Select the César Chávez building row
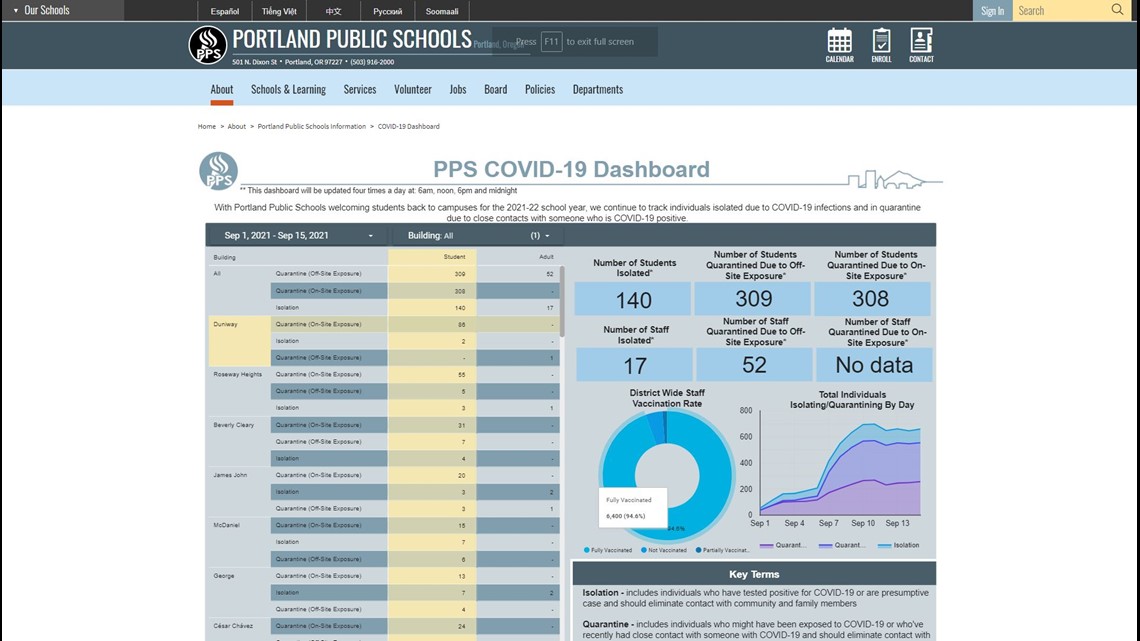 tap(233, 626)
